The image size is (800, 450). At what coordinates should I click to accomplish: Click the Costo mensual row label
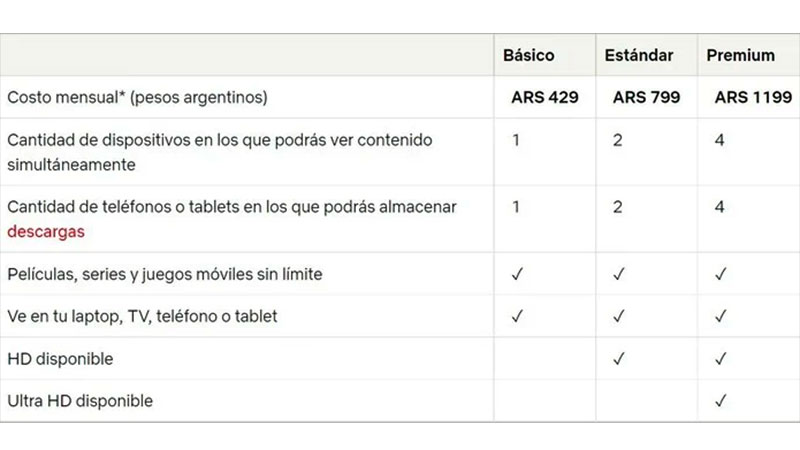pos(137,97)
